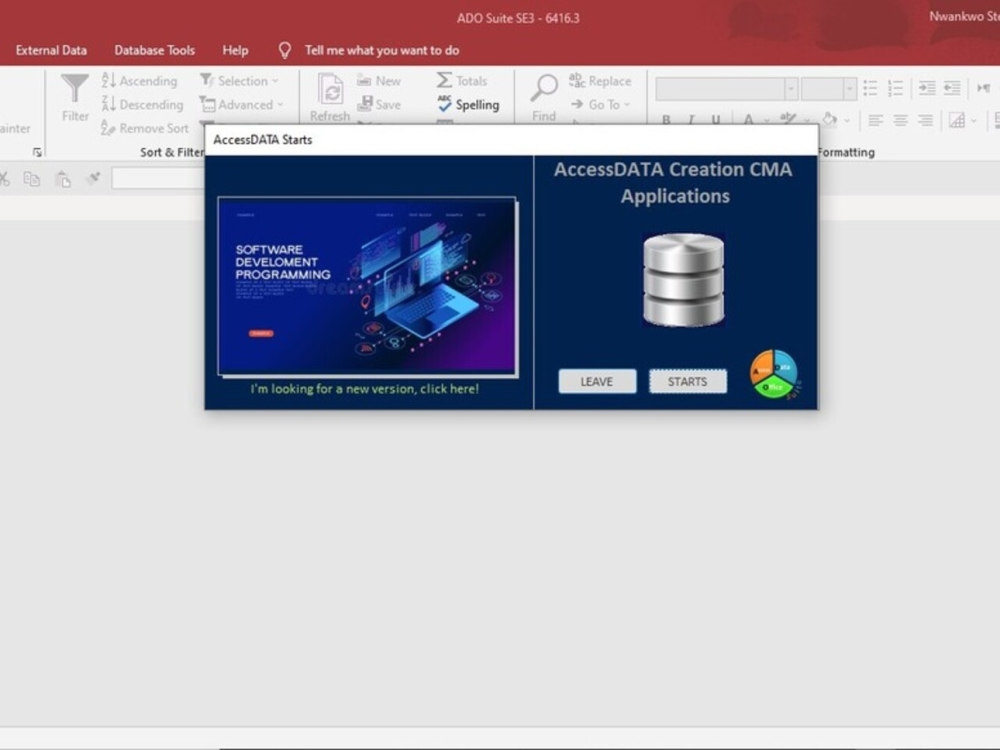The image size is (1000, 750).
Task: Click the new version link text
Action: pyautogui.click(x=364, y=388)
